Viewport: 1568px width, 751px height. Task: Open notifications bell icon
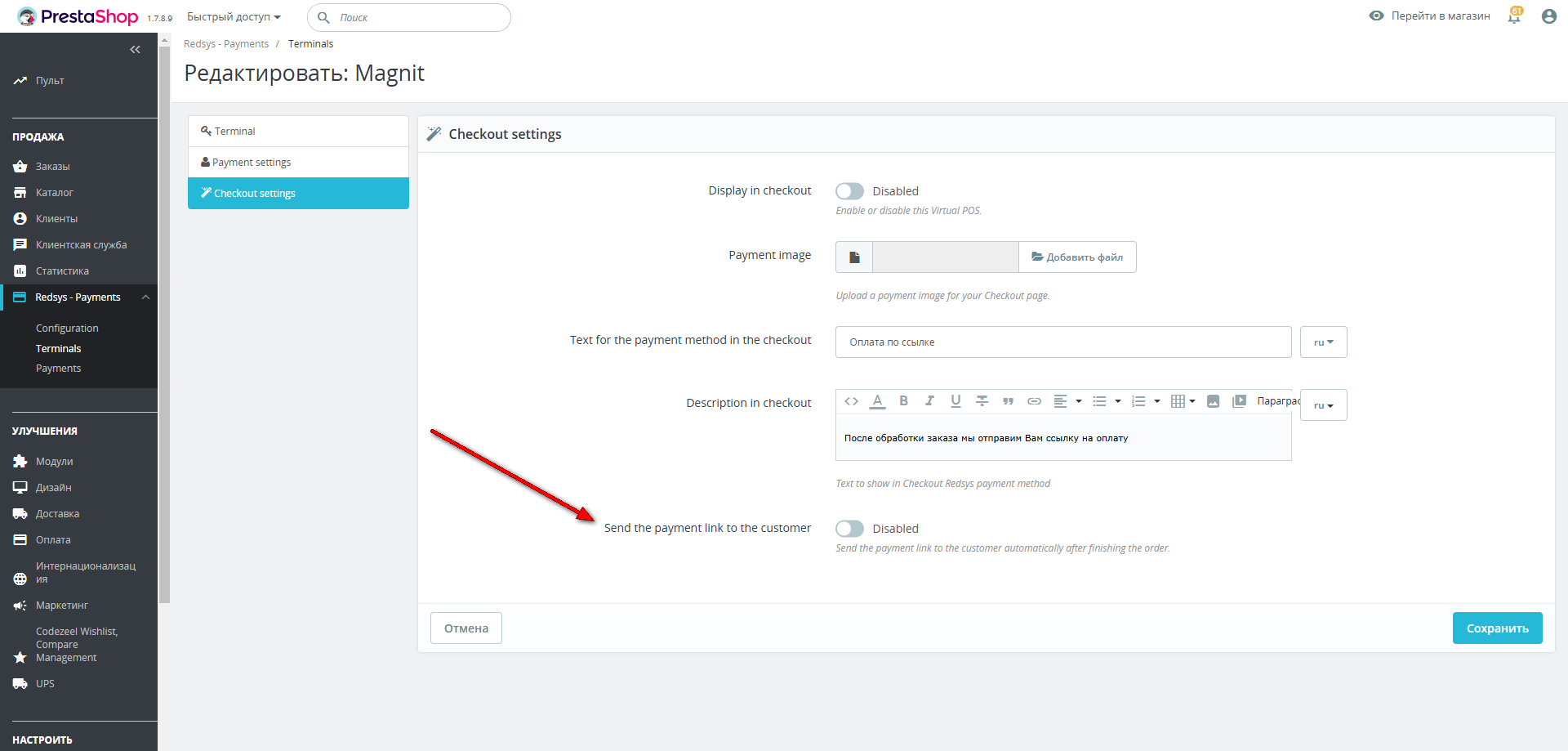tap(1514, 16)
